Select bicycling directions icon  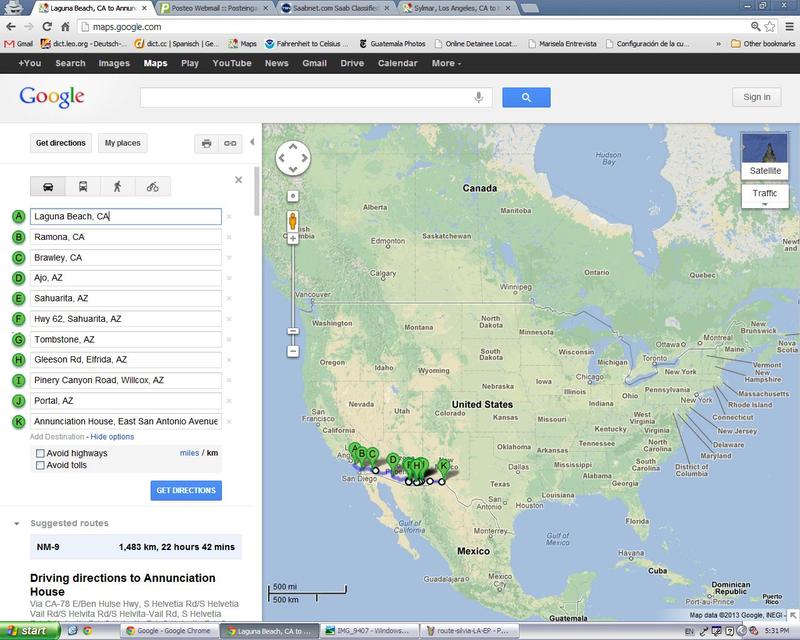point(153,187)
